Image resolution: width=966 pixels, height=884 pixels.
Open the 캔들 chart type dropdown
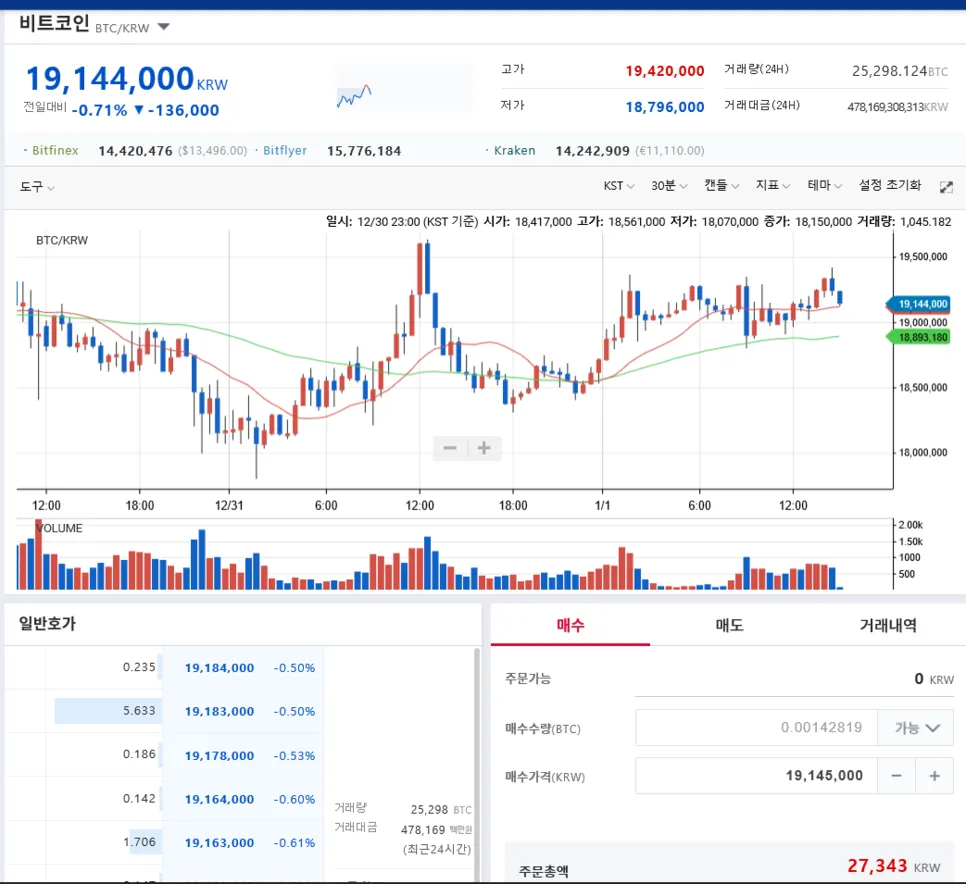pyautogui.click(x=721, y=185)
